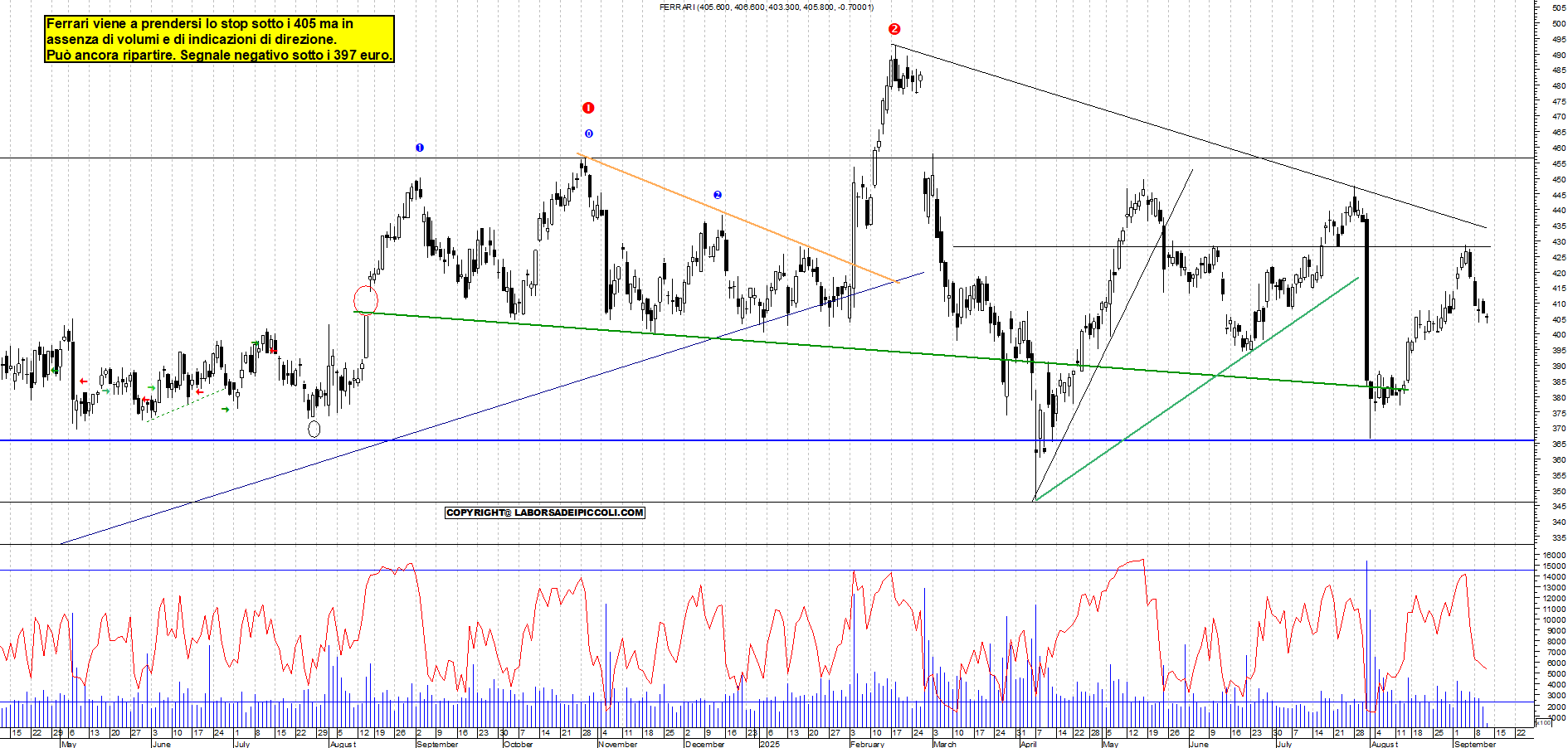
Task: Click the 335 price level on the price axis
Action: (1558, 538)
